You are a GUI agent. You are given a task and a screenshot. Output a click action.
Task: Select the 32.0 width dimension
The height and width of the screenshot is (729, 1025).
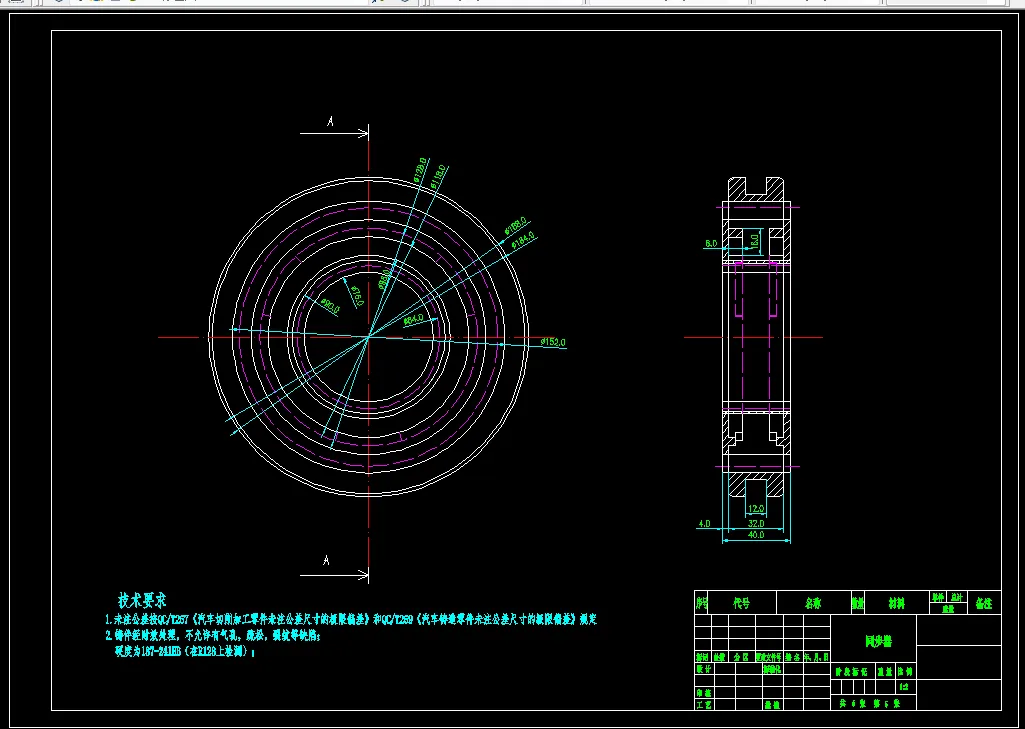(x=756, y=522)
